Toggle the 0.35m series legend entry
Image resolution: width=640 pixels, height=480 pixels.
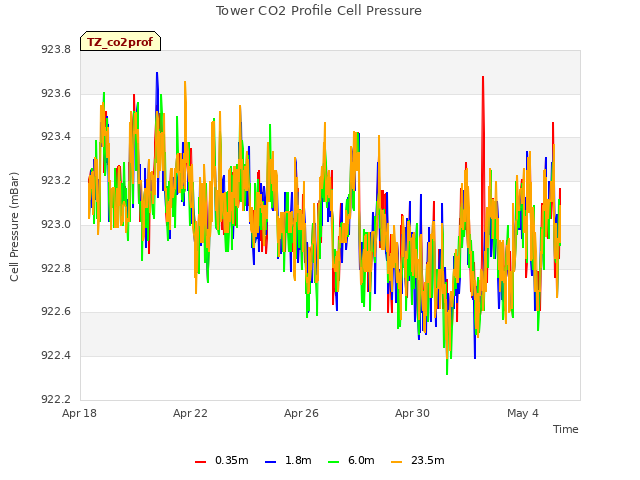coord(222,460)
